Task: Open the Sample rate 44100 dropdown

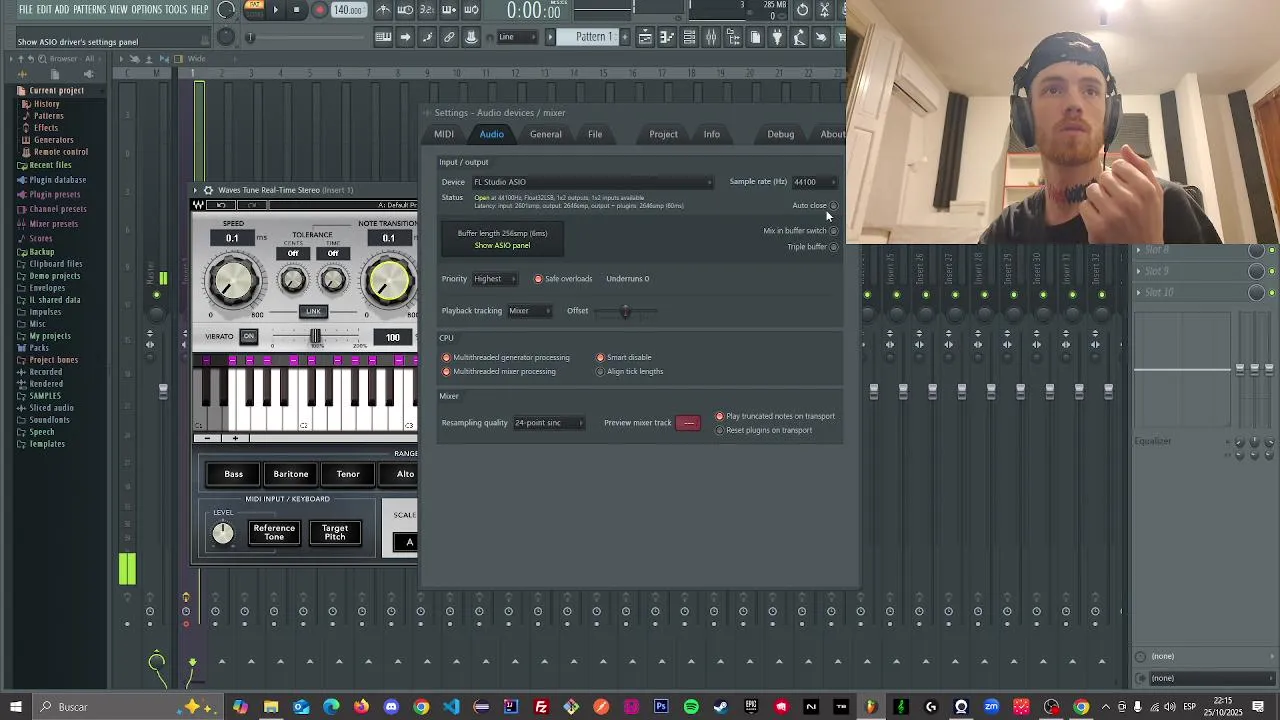Action: (x=814, y=182)
